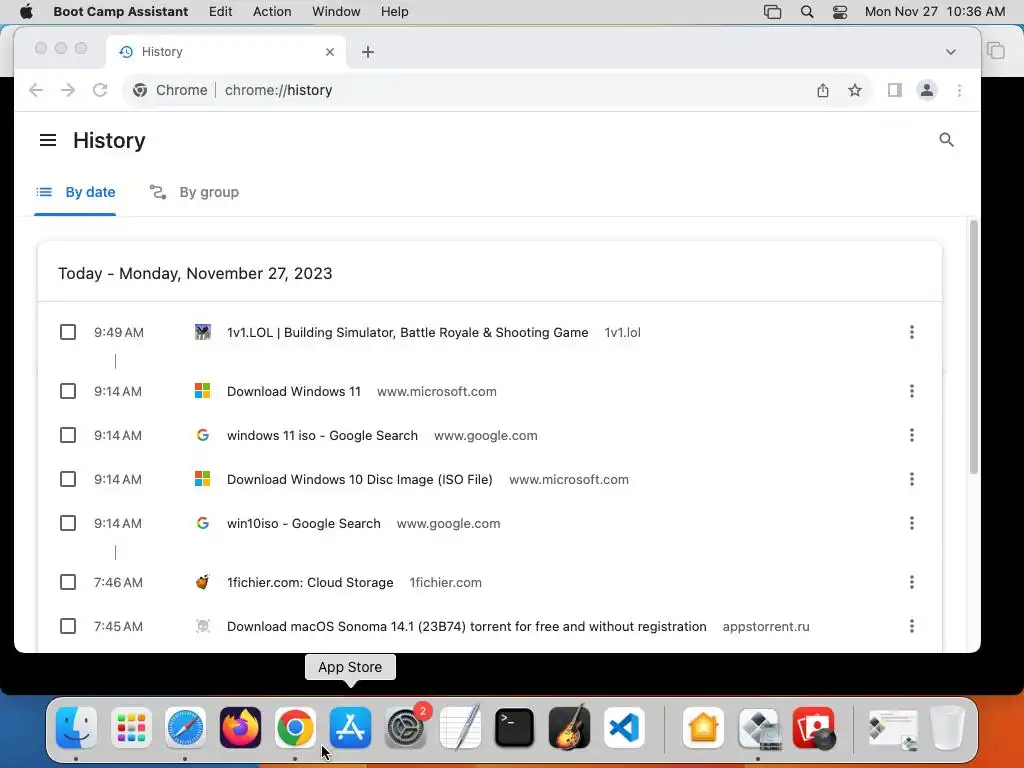Open the Help menu
The width and height of the screenshot is (1024, 768).
pyautogui.click(x=394, y=12)
